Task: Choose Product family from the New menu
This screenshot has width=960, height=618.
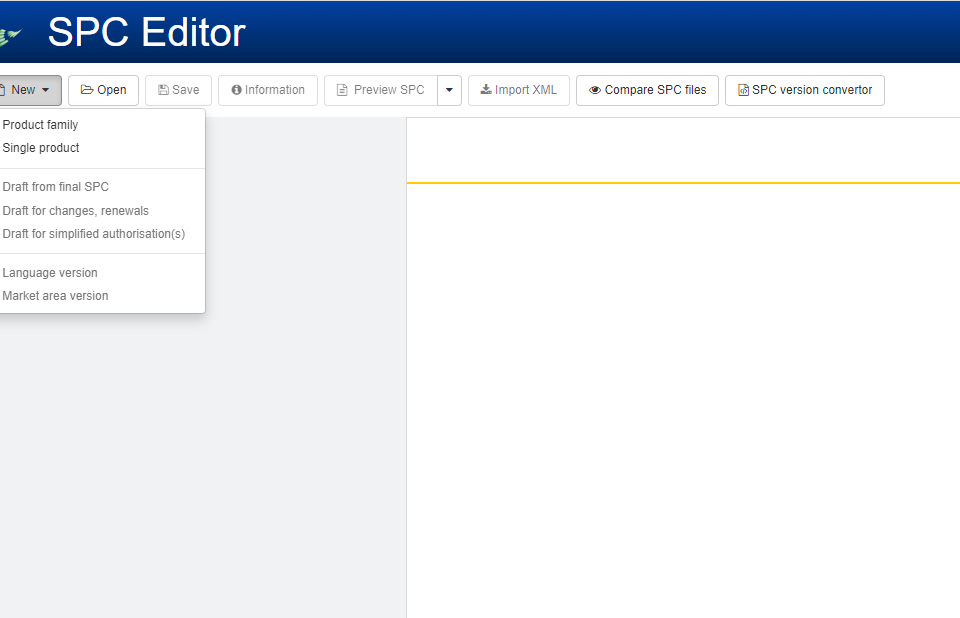Action: 40,125
